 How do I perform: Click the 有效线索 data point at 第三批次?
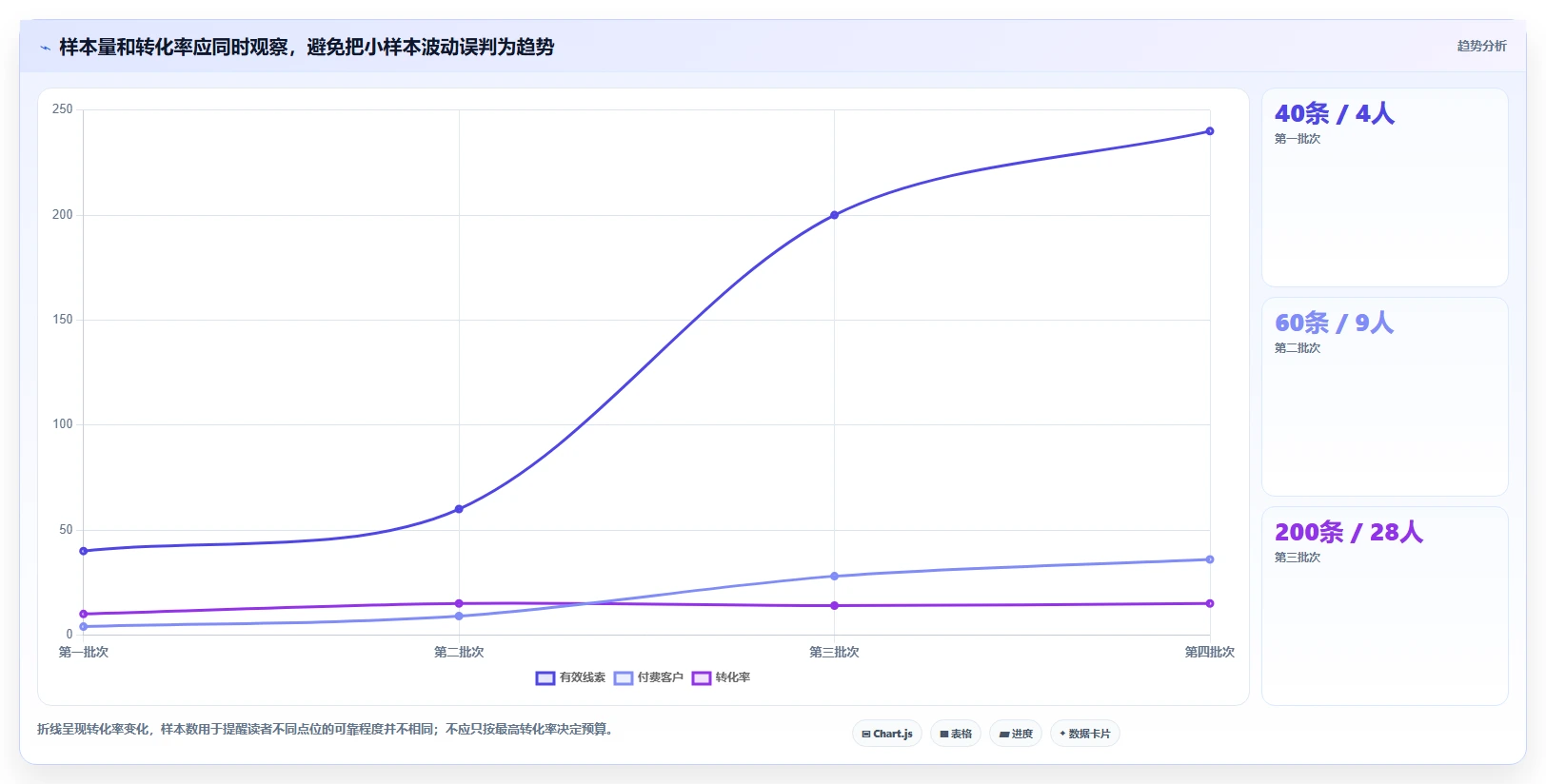[835, 215]
